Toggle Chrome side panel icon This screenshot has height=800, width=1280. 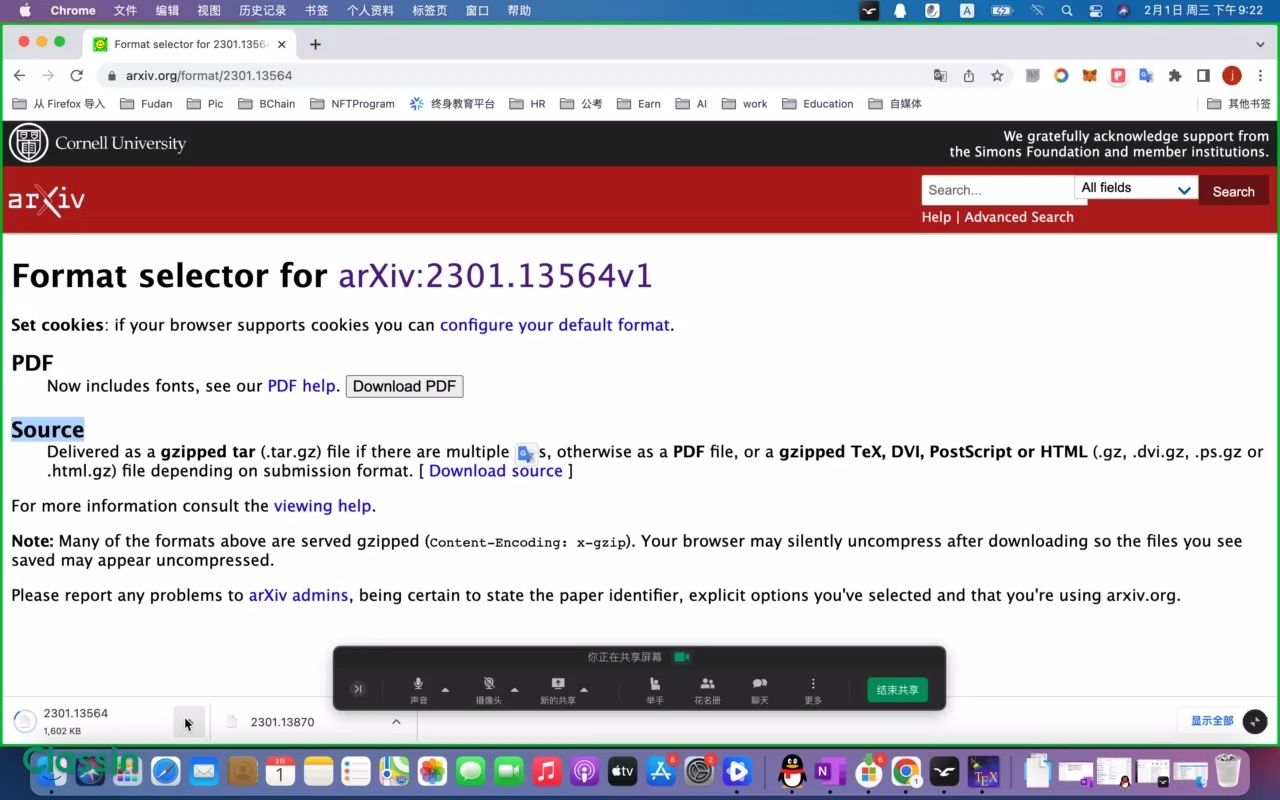(x=1203, y=76)
